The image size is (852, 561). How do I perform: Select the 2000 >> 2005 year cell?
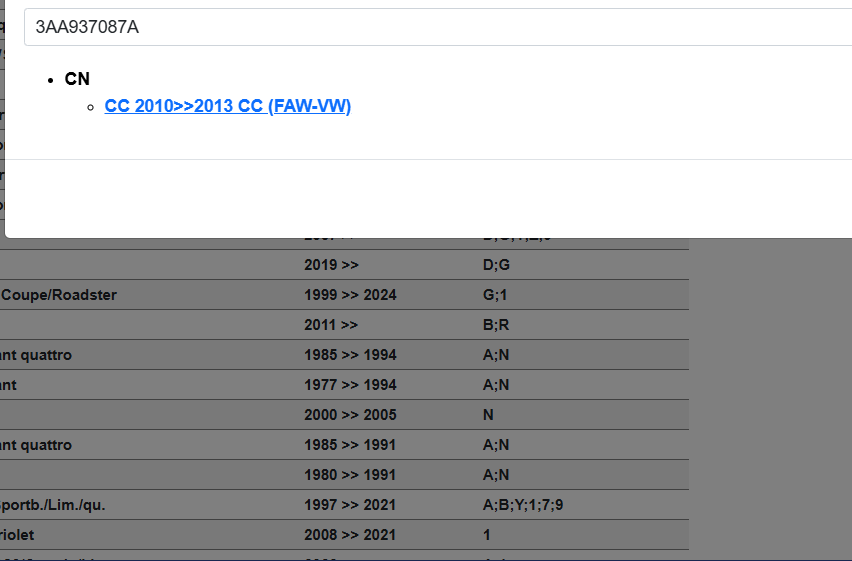click(350, 415)
